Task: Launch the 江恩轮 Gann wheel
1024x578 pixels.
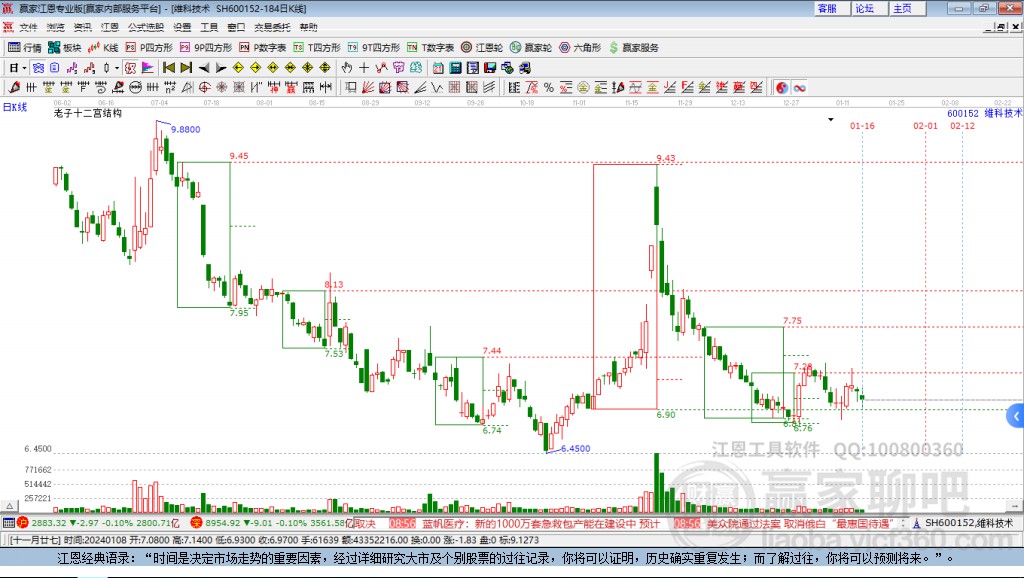Action: click(x=482, y=48)
